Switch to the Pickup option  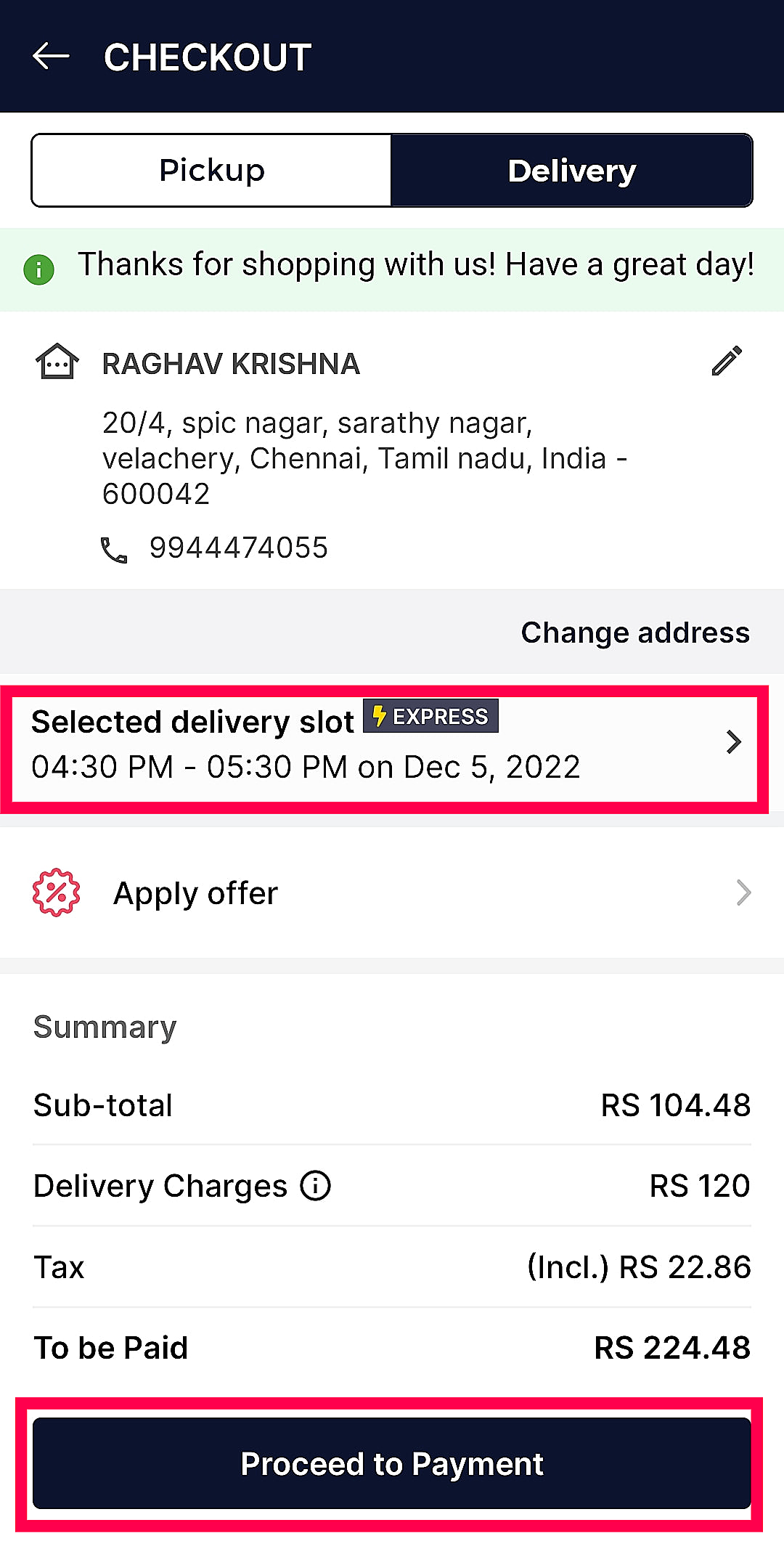click(211, 171)
